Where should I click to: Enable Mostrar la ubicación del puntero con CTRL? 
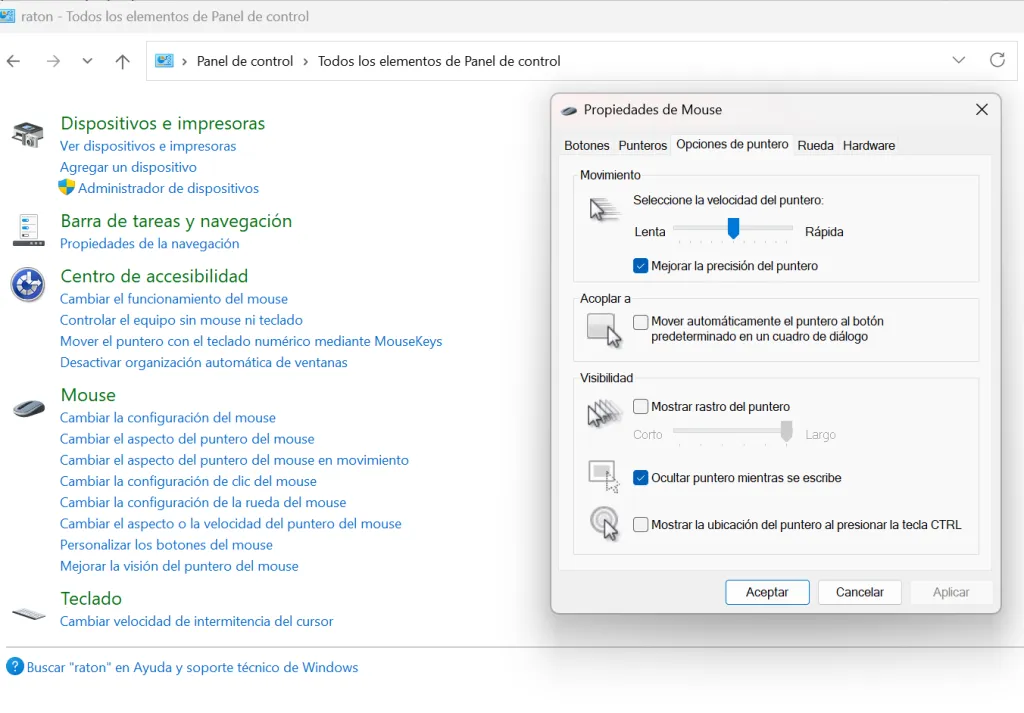coord(641,524)
